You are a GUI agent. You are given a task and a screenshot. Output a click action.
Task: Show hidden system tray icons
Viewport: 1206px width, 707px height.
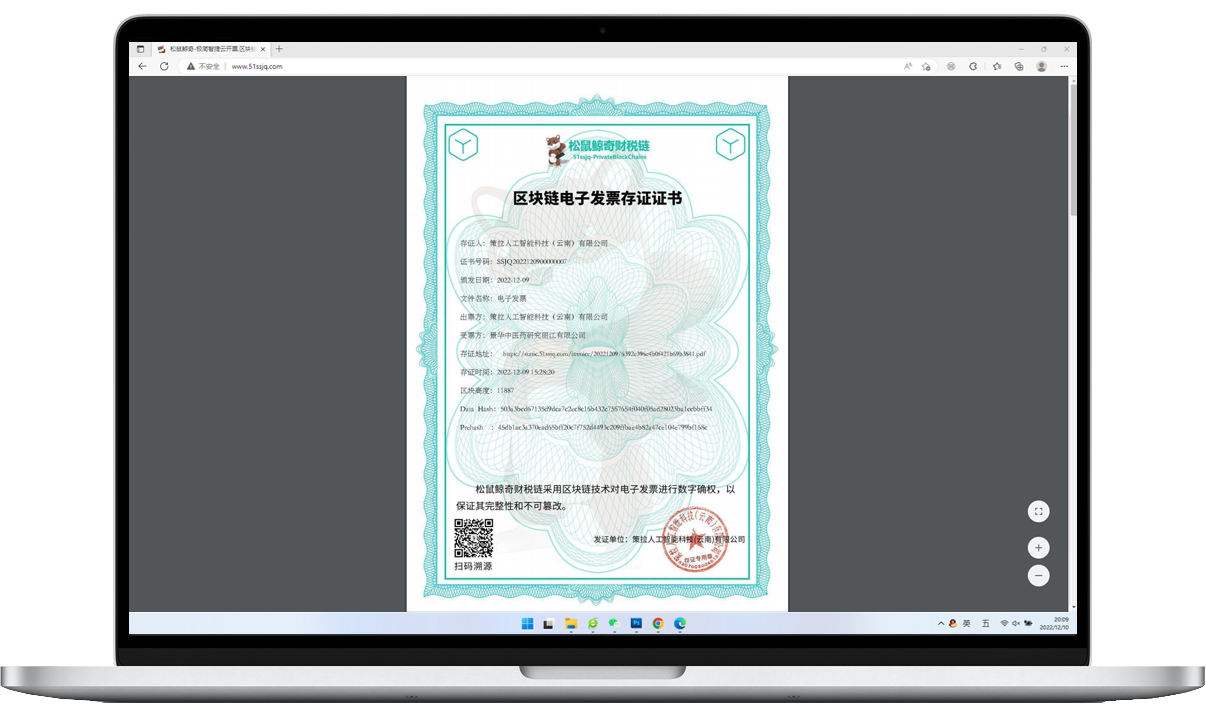tap(941, 624)
